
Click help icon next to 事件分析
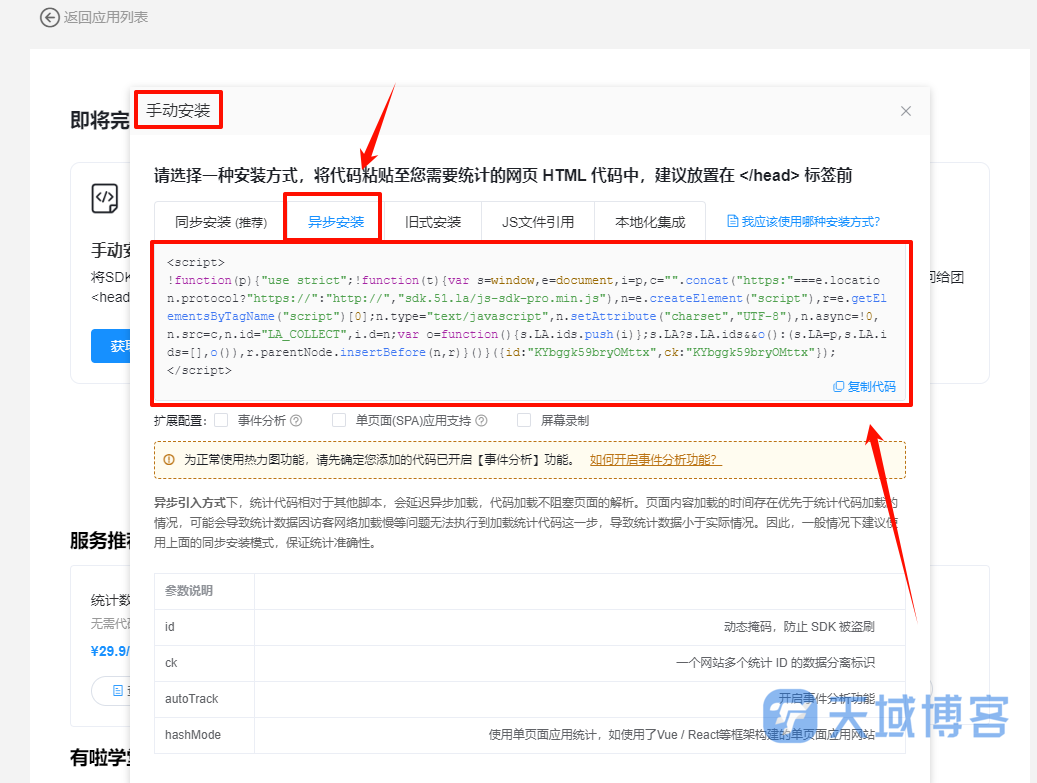(x=296, y=421)
